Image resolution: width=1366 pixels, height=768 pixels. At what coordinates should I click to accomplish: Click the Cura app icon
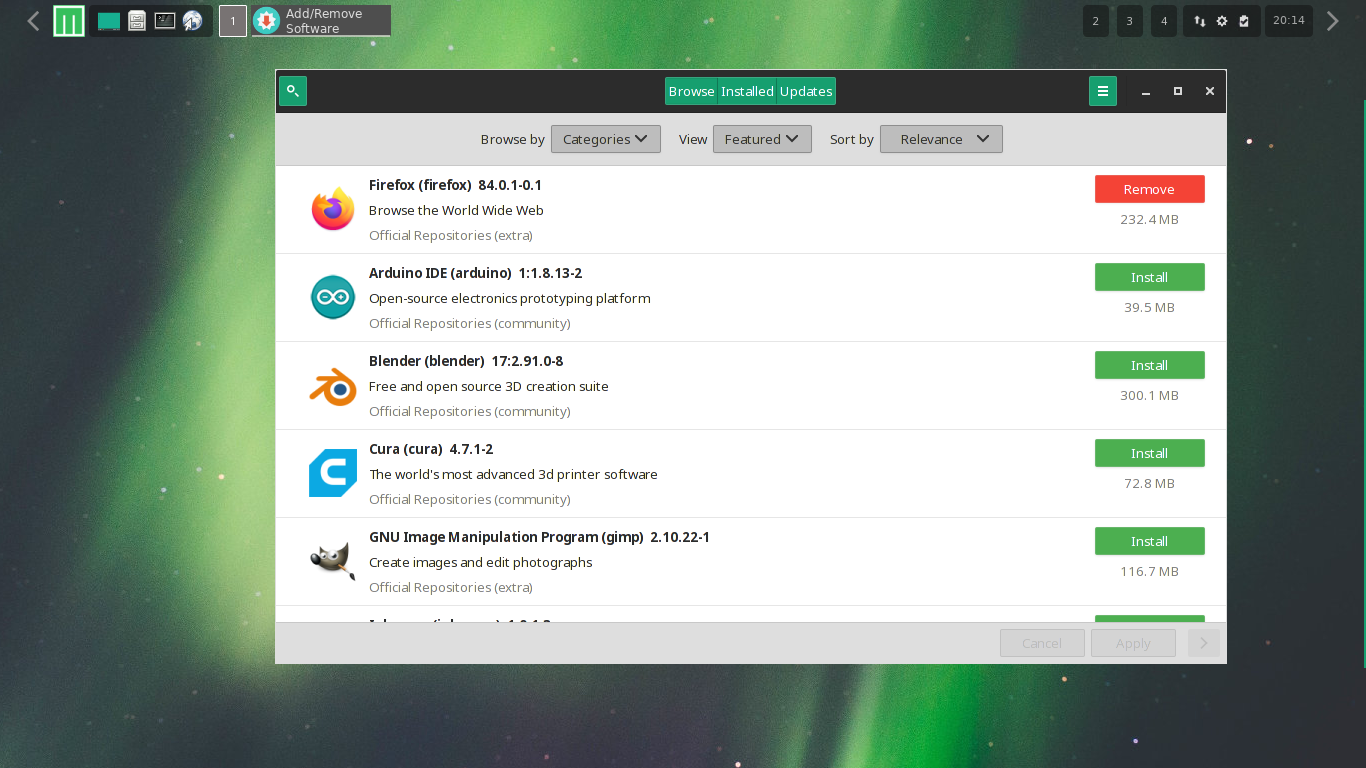[x=333, y=473]
